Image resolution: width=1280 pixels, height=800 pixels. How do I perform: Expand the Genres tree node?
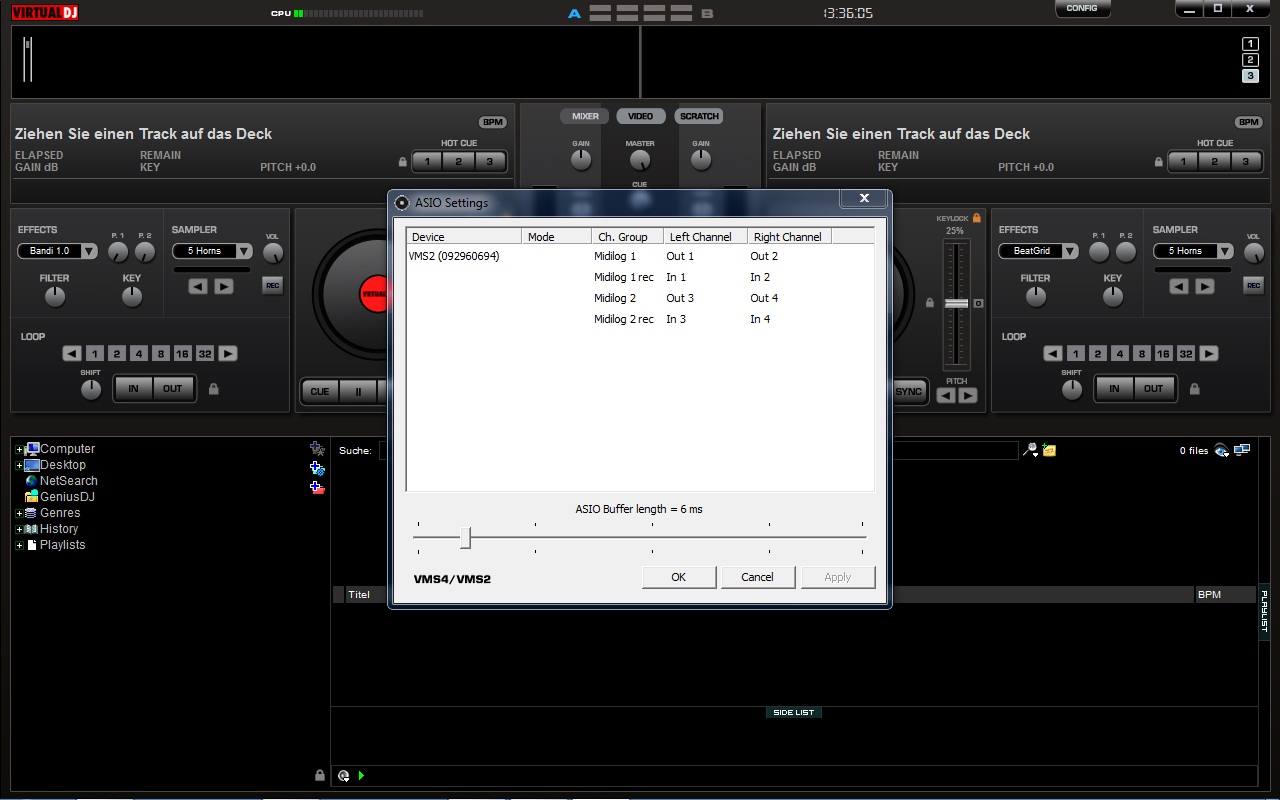(x=19, y=513)
